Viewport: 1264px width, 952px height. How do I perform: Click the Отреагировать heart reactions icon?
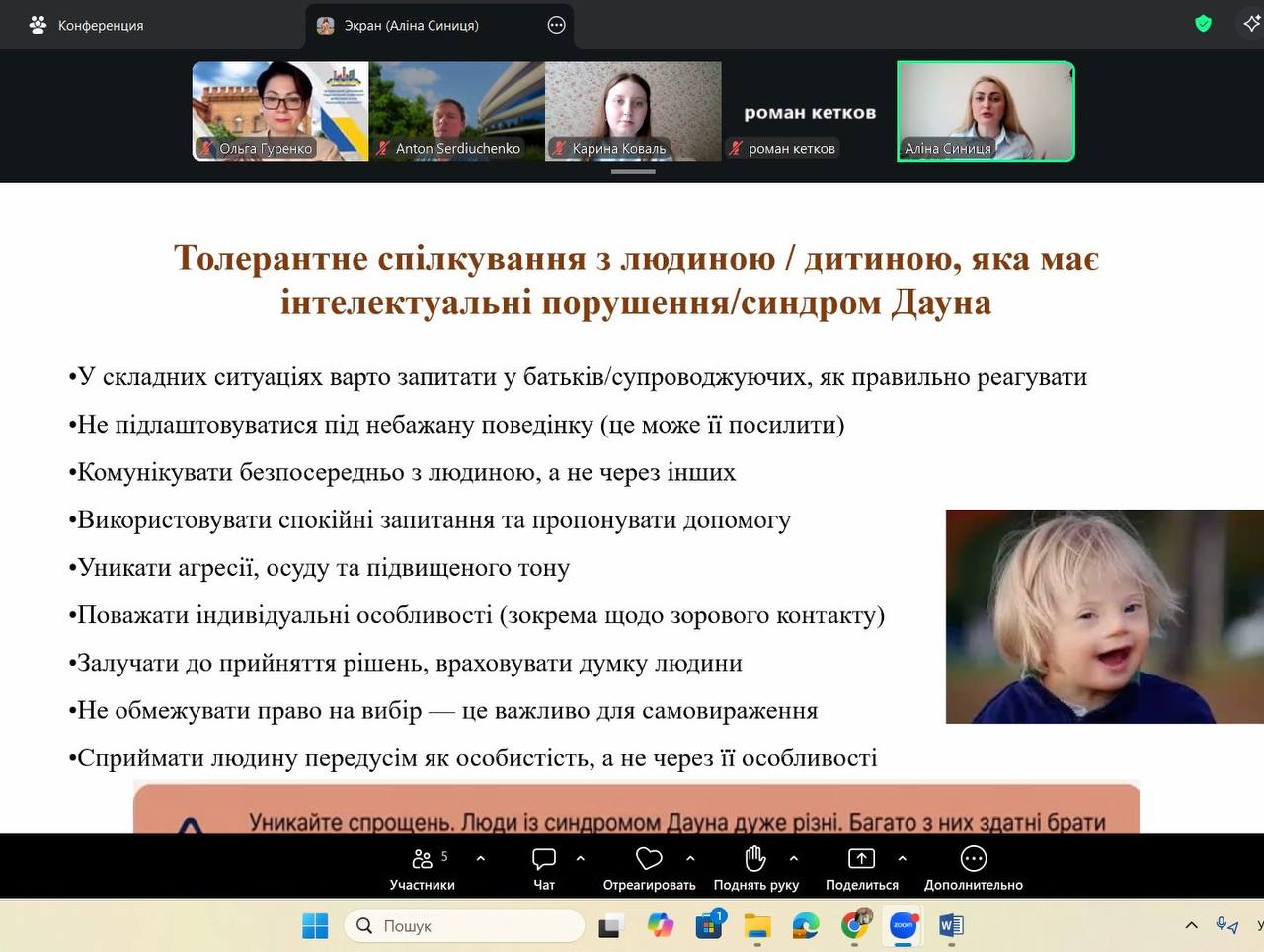click(649, 859)
